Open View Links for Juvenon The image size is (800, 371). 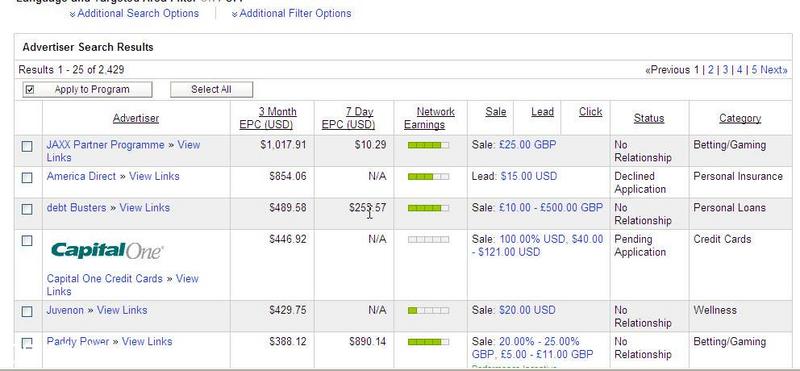122,310
